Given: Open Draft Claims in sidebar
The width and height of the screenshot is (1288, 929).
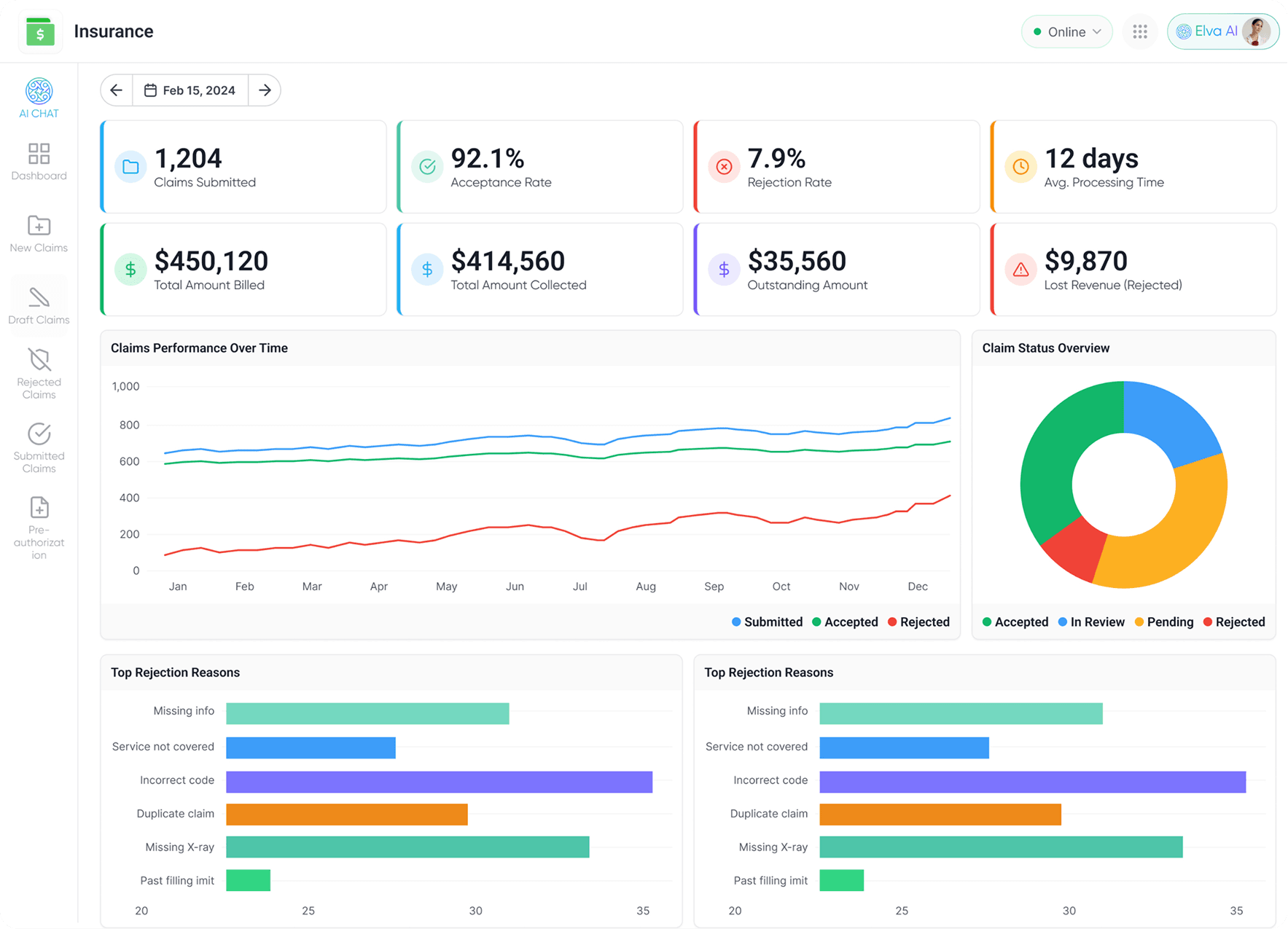Looking at the screenshot, I should pyautogui.click(x=39, y=305).
